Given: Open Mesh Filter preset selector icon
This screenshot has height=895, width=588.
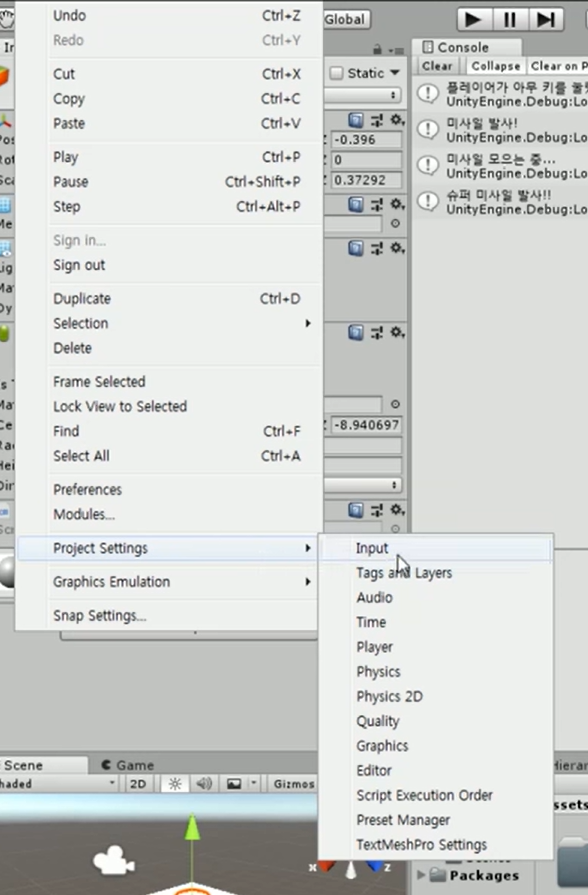Looking at the screenshot, I should pos(377,204).
